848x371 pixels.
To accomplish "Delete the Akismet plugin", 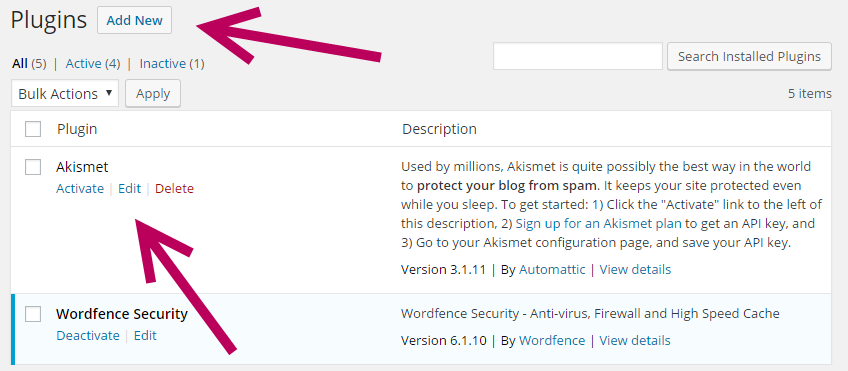I will click(x=174, y=189).
